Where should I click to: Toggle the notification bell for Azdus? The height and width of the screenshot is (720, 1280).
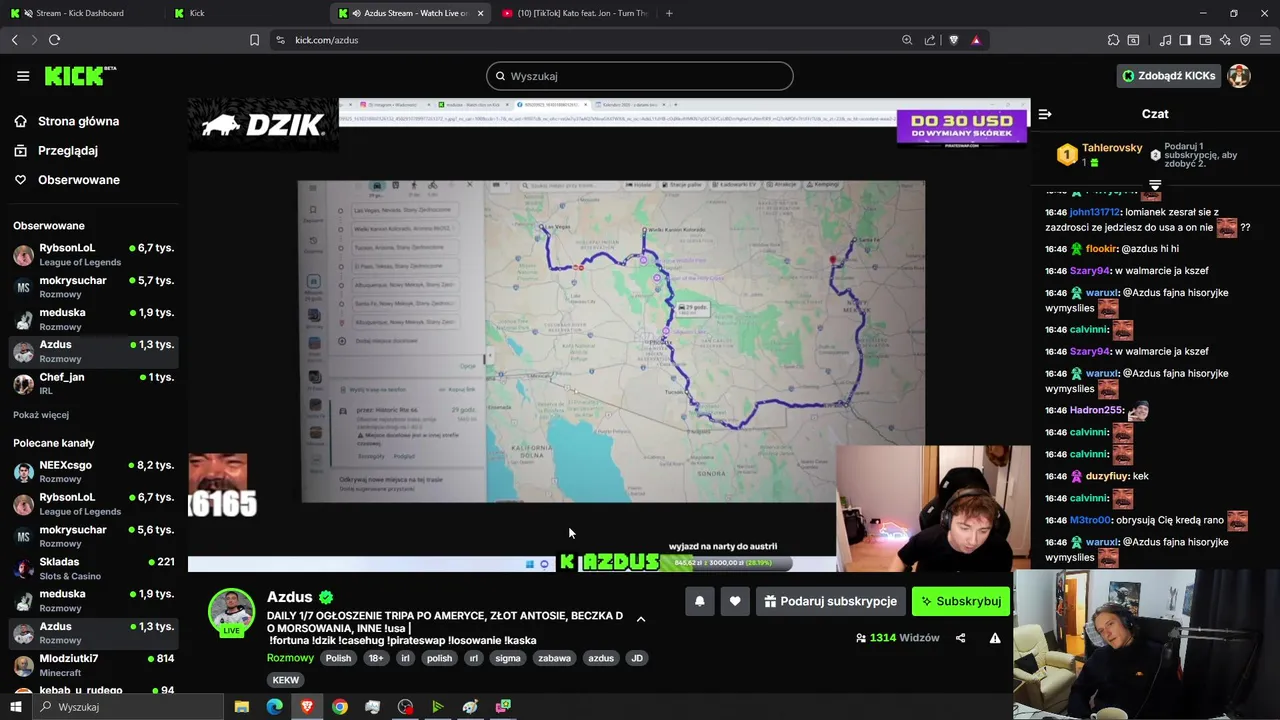700,601
